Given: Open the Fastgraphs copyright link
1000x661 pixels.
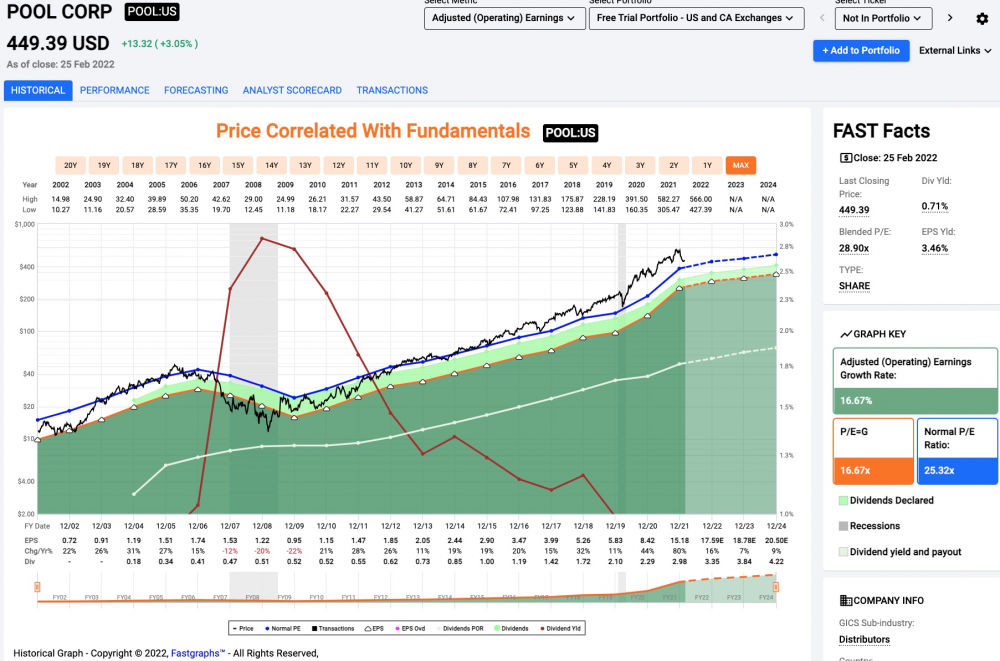Looking at the screenshot, I should 198,653.
